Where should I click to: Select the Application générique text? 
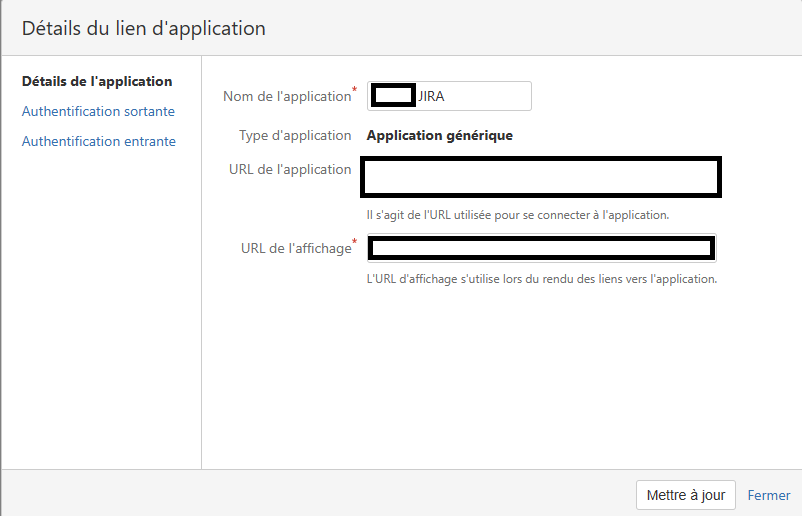coord(440,136)
